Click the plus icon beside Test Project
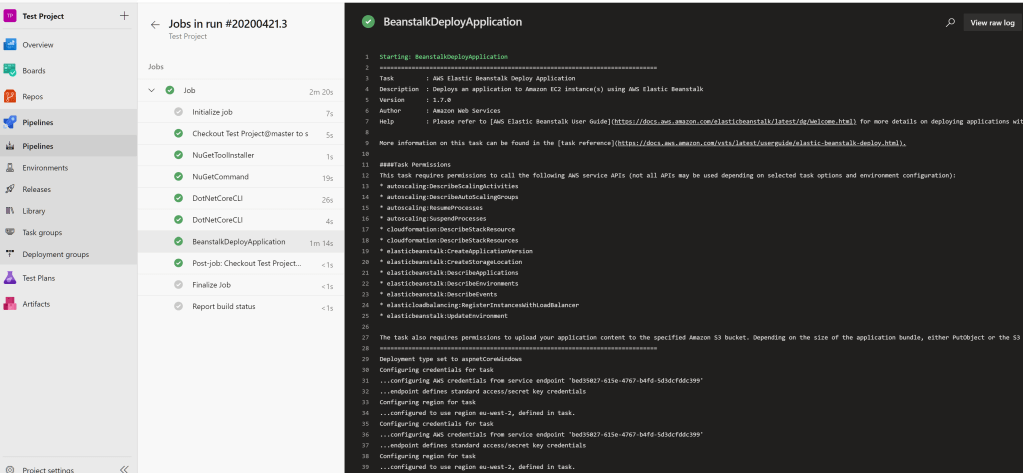Viewport: 1023px width, 473px height. pyautogui.click(x=124, y=16)
